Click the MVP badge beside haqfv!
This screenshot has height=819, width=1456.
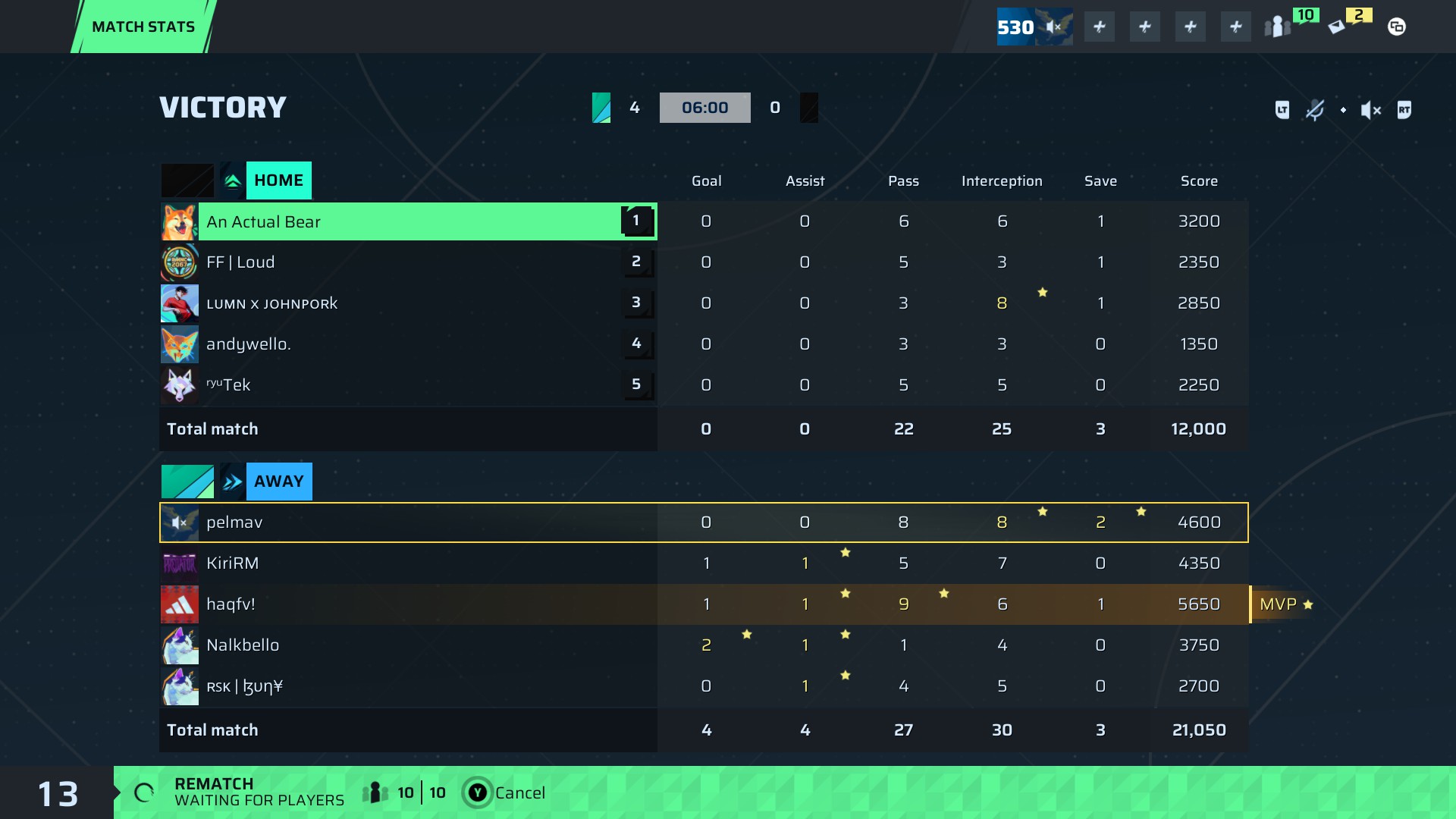[1285, 604]
